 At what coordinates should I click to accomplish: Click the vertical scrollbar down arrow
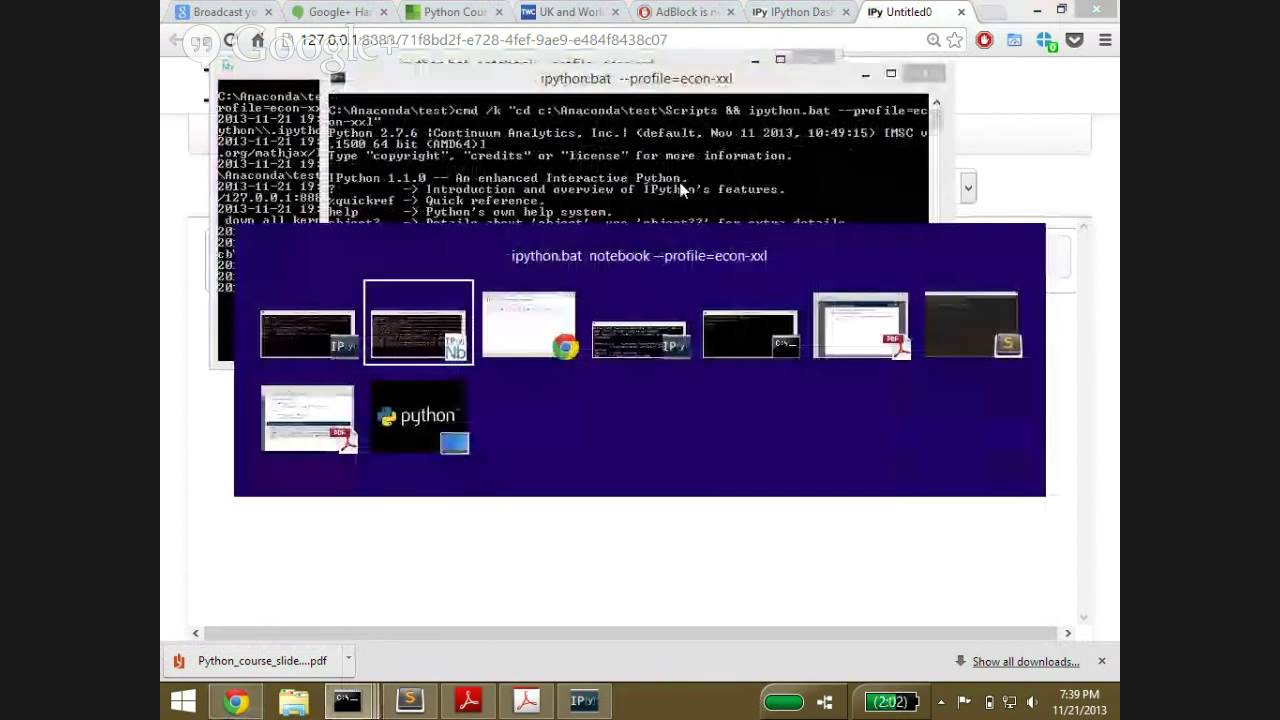[1083, 617]
